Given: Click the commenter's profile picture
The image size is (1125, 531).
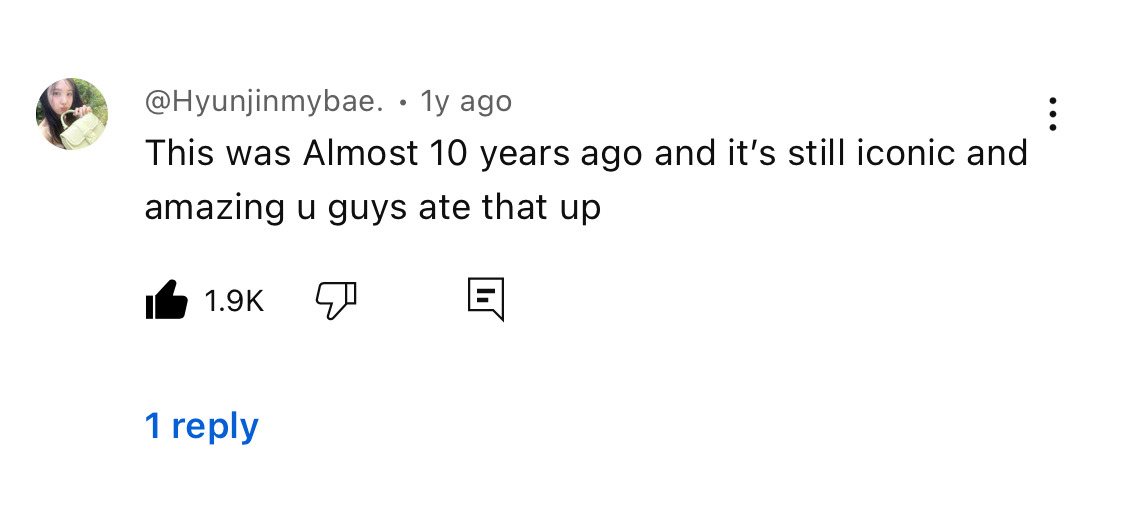Looking at the screenshot, I should coord(72,114).
